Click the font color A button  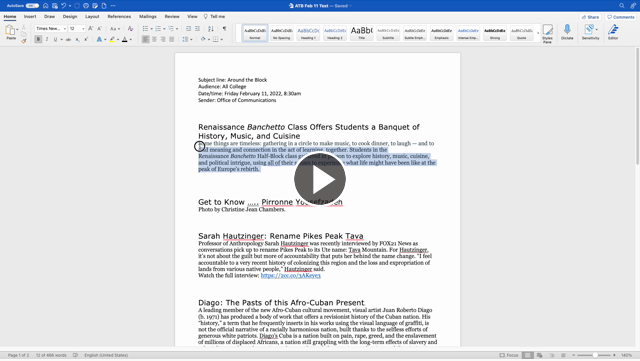click(125, 40)
